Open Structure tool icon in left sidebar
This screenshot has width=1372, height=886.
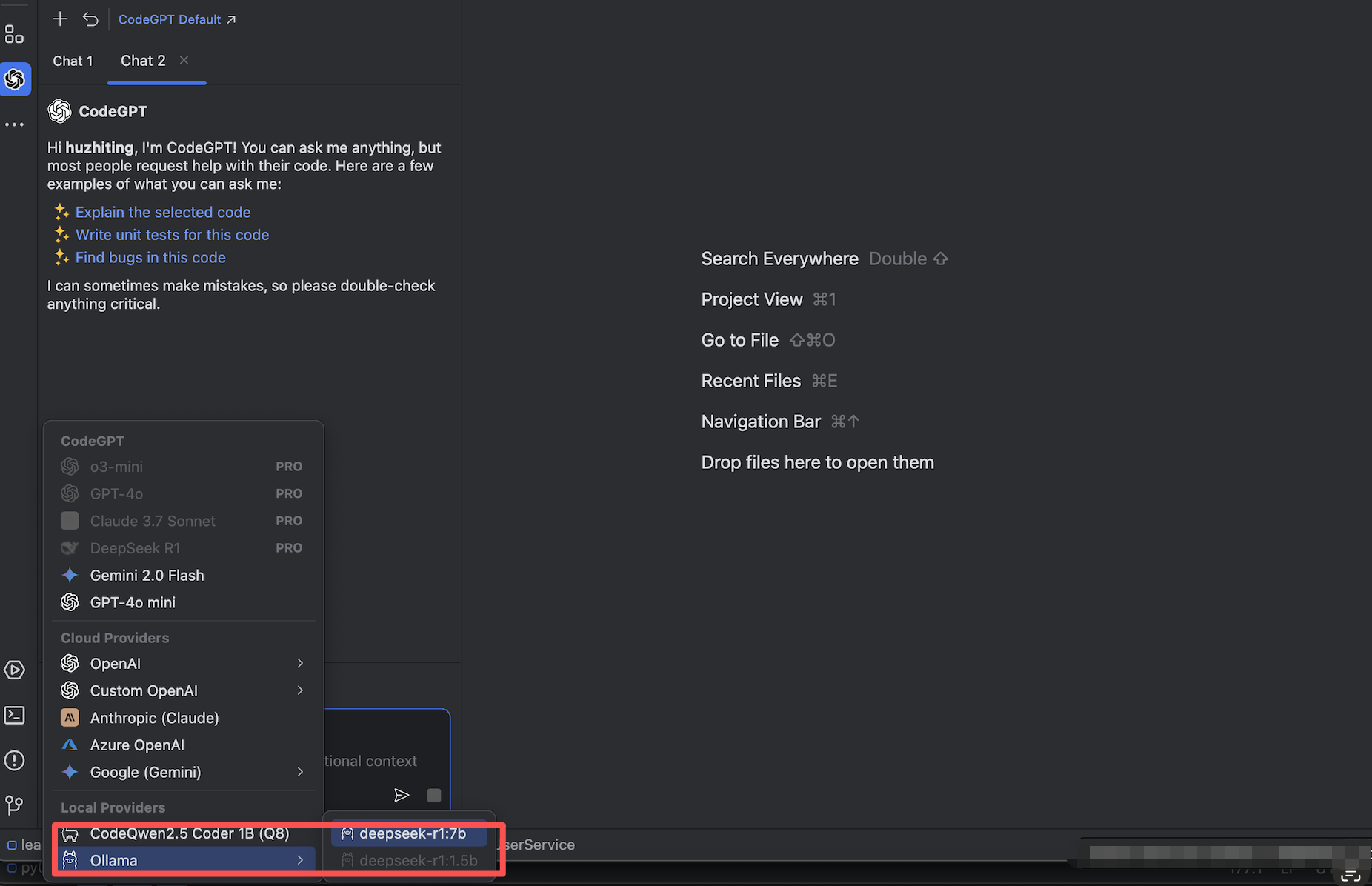(x=14, y=34)
